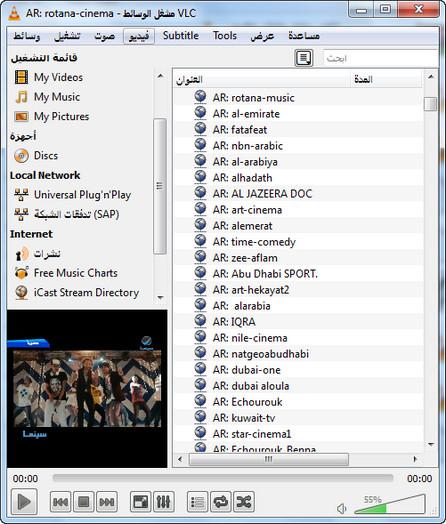Click globe icon beside AR: art-hekayat2

[200, 288]
